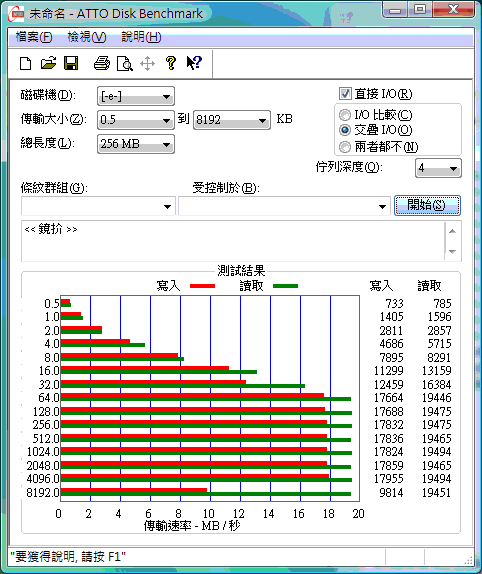This screenshot has height=574, width=482.
Task: Click the ATTO app icon in title bar
Action: [x=16, y=14]
